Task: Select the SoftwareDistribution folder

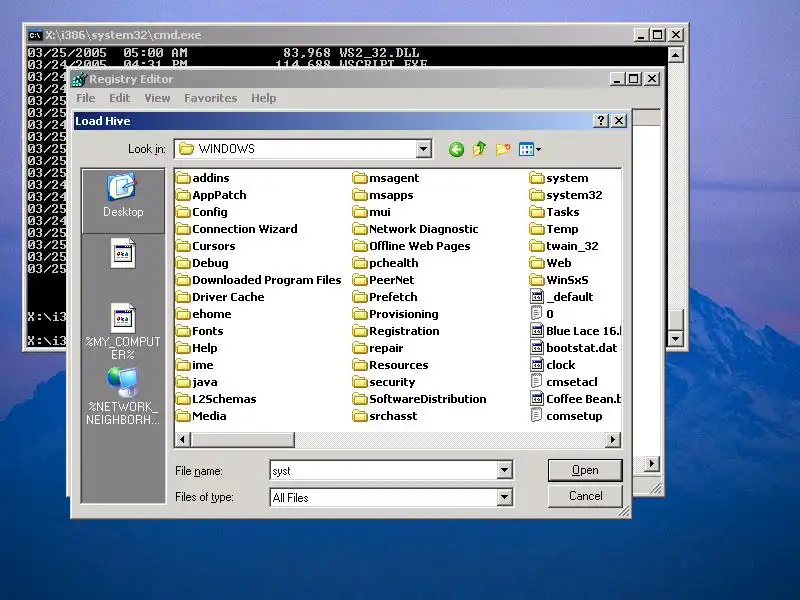Action: [x=420, y=399]
